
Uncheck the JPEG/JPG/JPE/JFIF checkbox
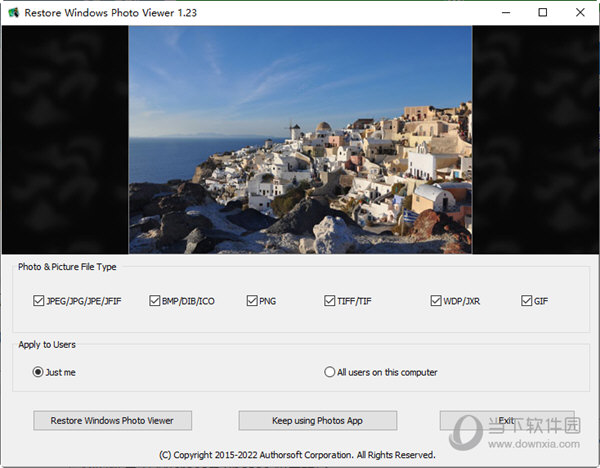(39, 300)
